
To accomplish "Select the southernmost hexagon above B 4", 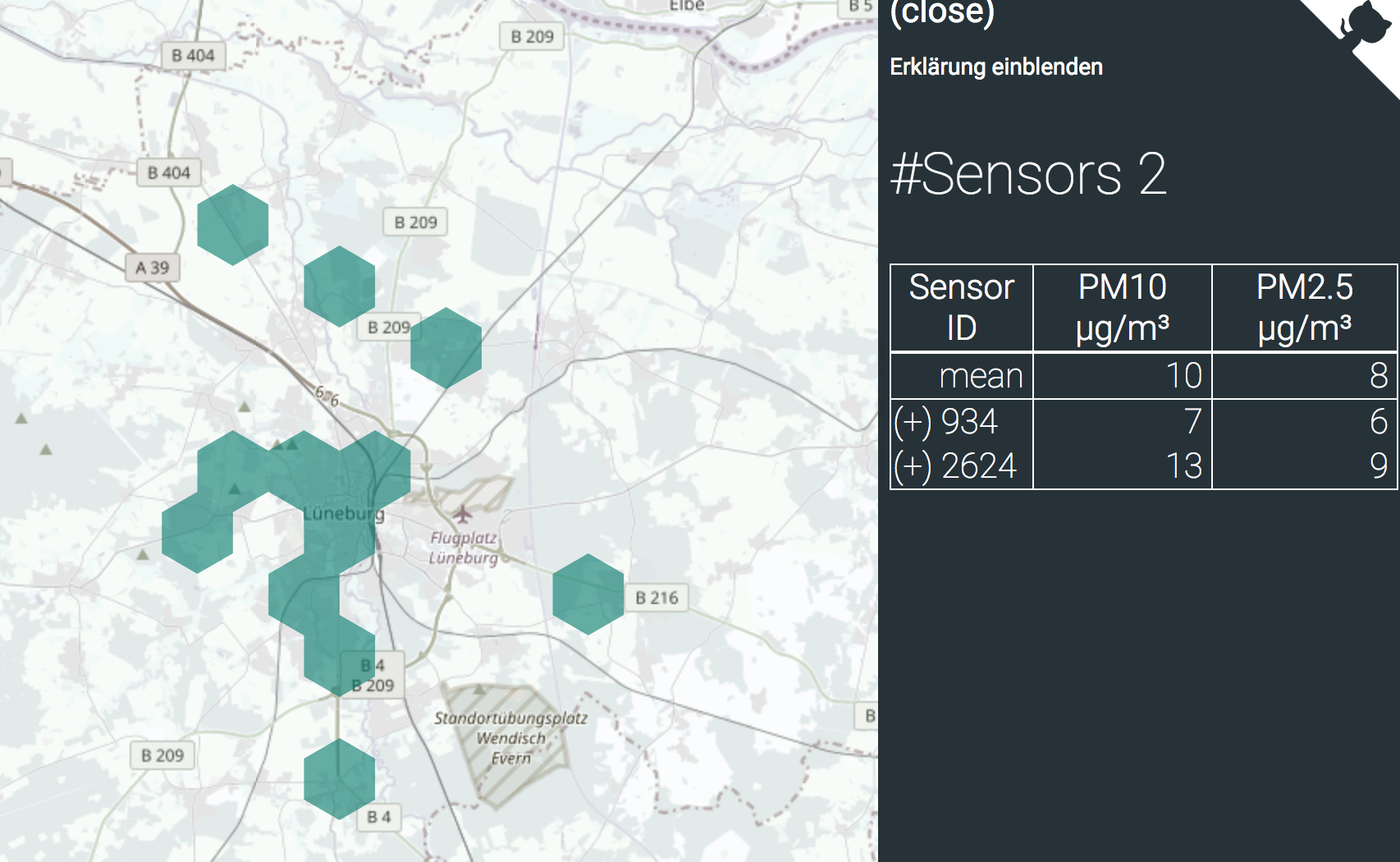I will click(340, 779).
